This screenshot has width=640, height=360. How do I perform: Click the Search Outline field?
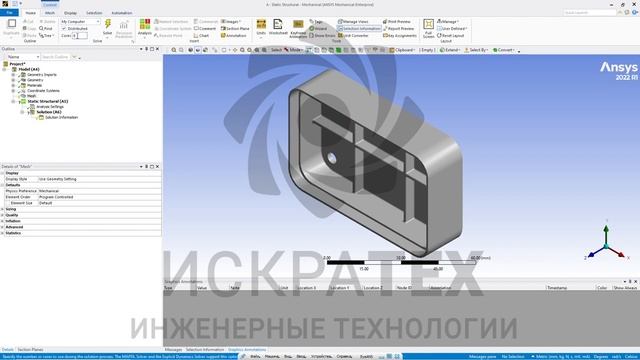[x=56, y=57]
